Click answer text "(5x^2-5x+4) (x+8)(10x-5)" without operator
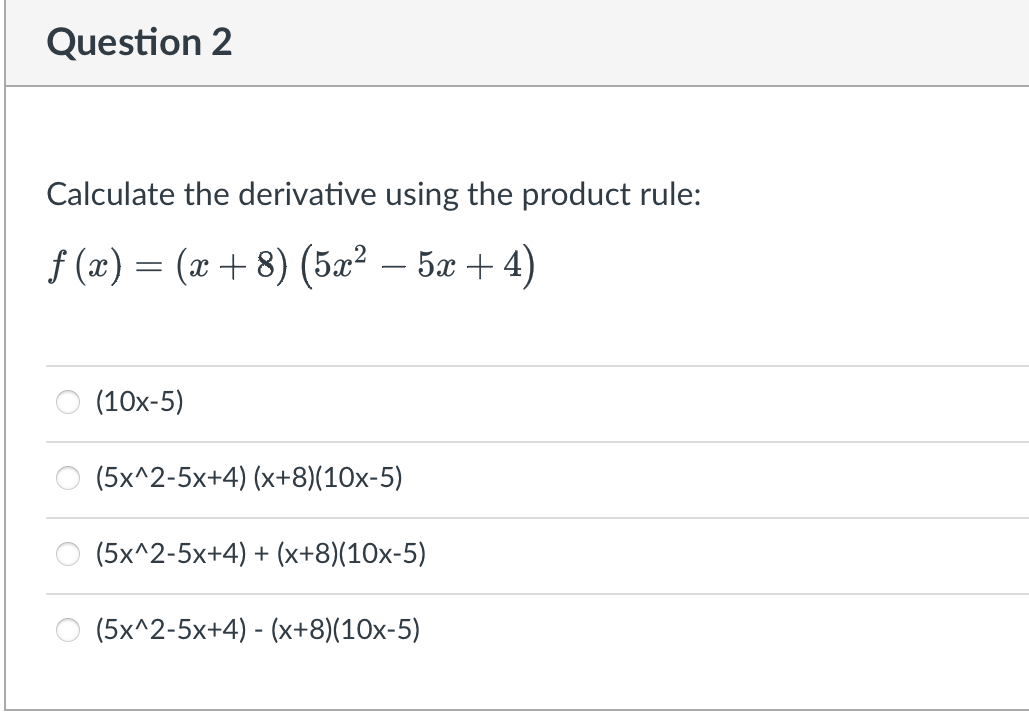1029x716 pixels. pyautogui.click(x=248, y=479)
